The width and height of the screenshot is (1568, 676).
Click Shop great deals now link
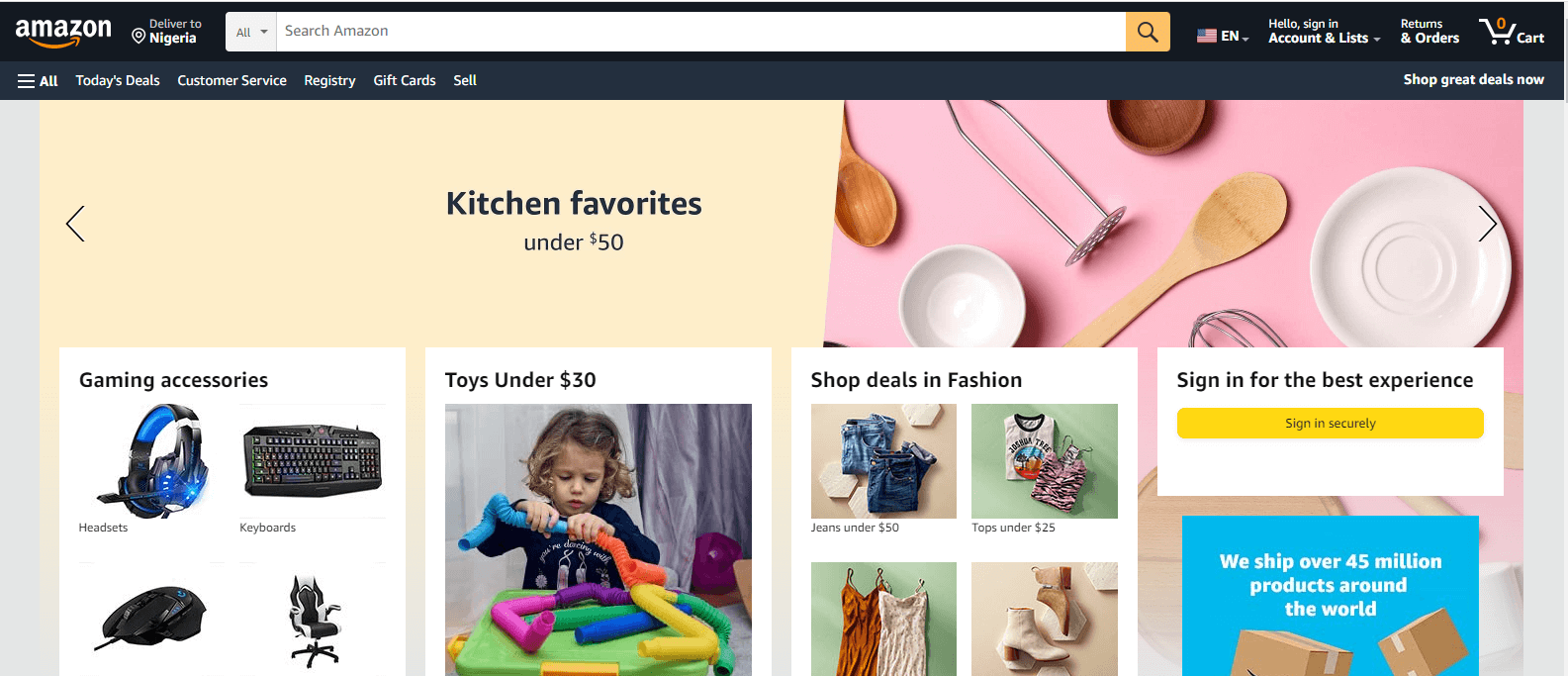tap(1473, 80)
